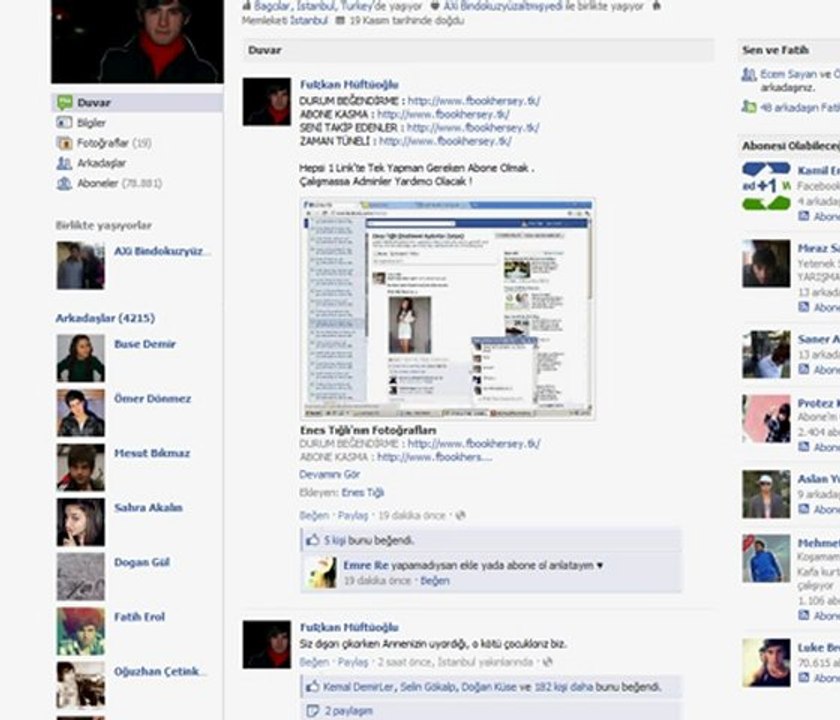
Task: Open Protez suggestion profile photo
Action: point(766,419)
